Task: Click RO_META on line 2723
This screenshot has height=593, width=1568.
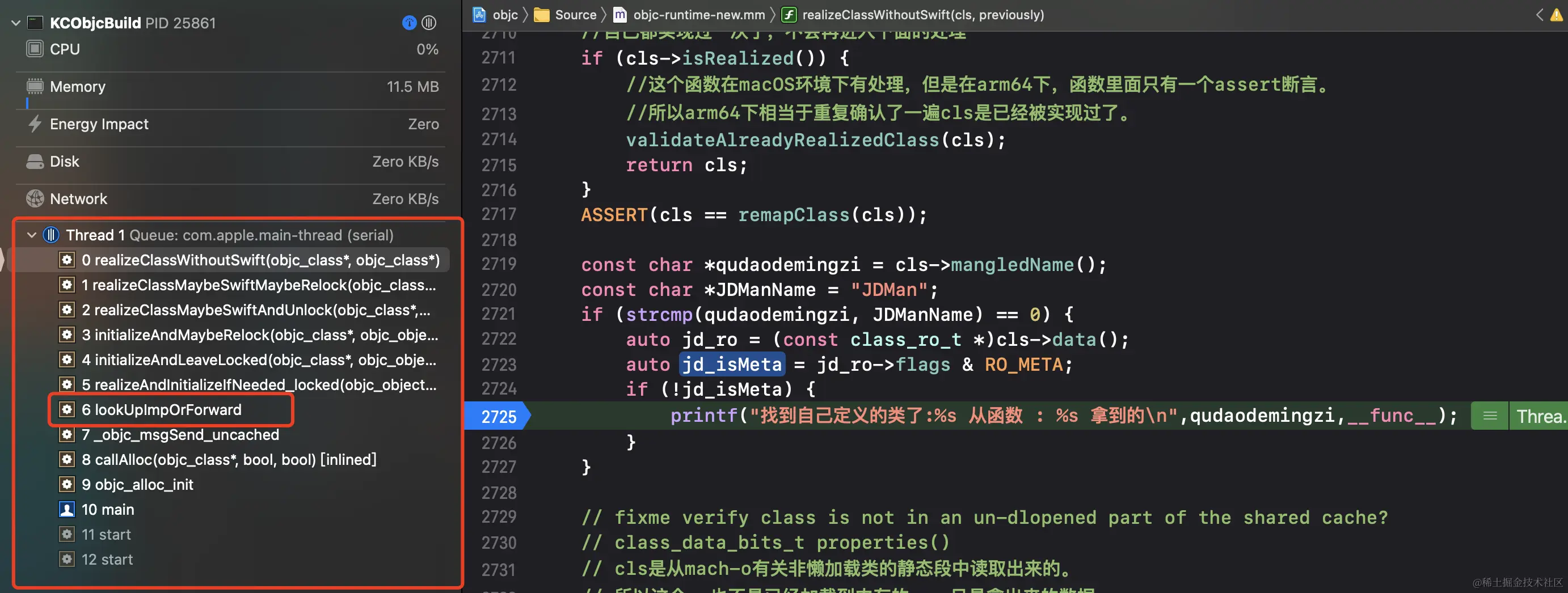Action: (x=1024, y=365)
